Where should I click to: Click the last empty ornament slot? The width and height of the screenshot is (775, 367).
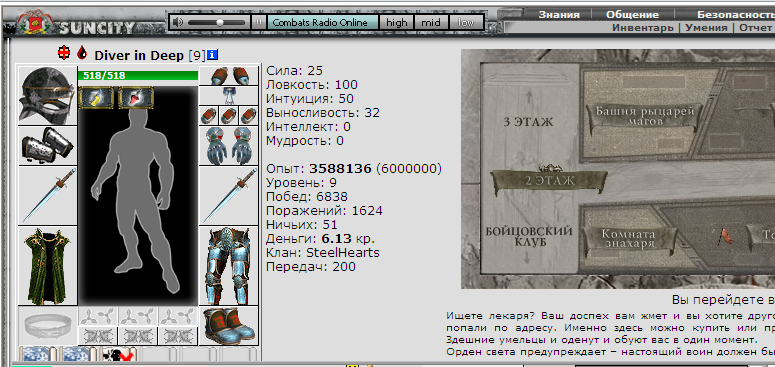pos(178,335)
